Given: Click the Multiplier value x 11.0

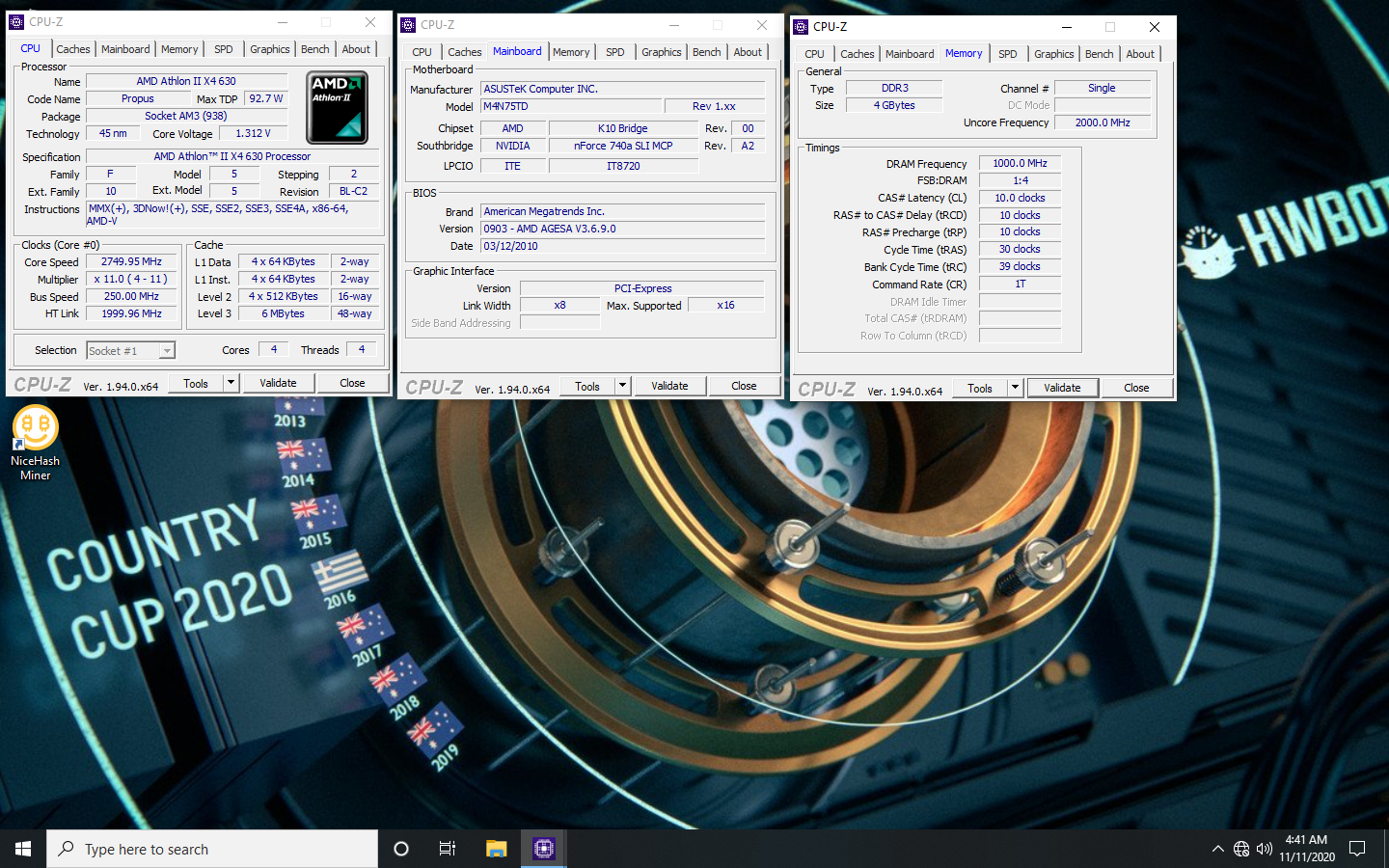Looking at the screenshot, I should pos(131,279).
